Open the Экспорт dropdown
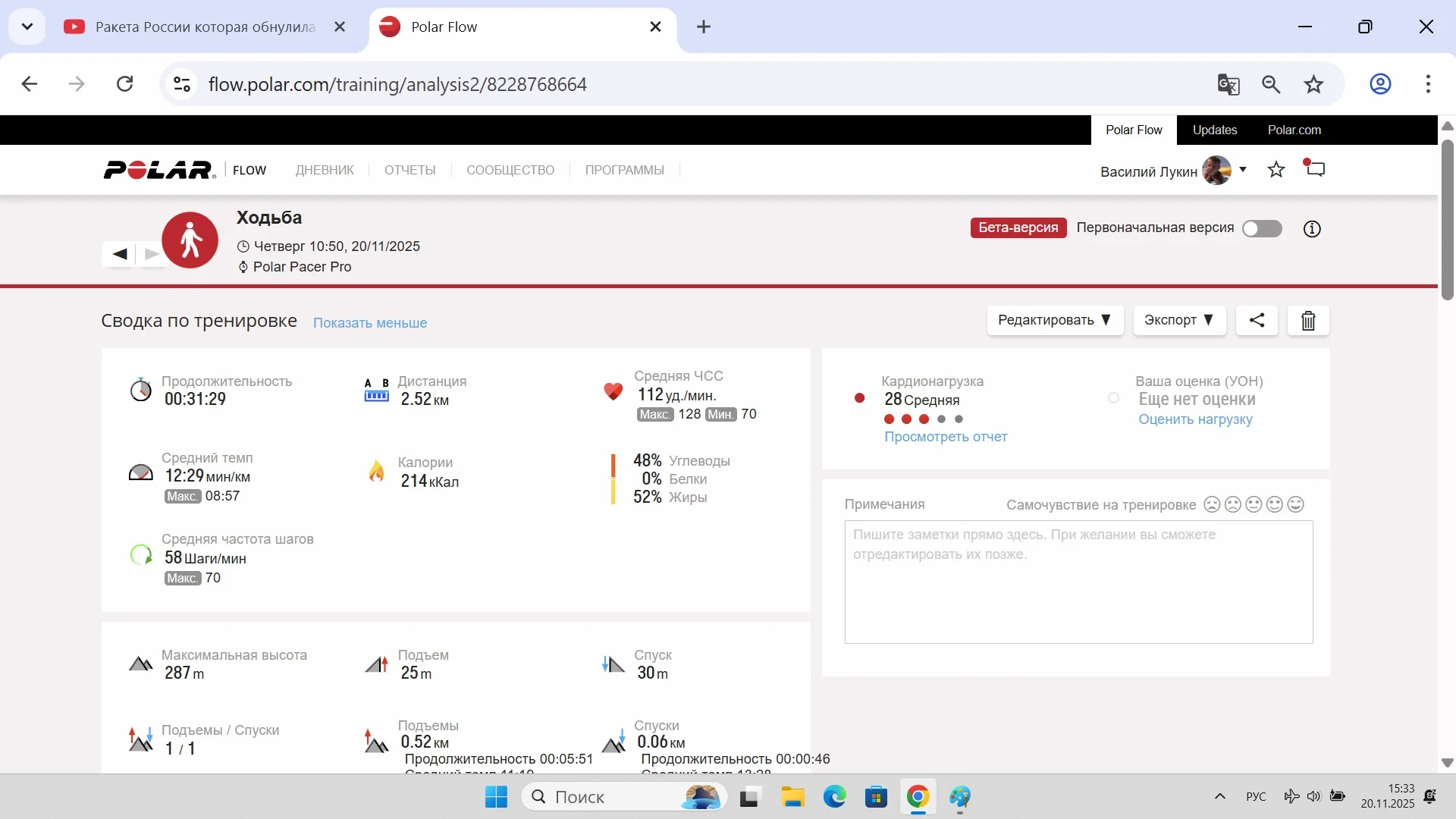Screen dimensions: 1456x819 (1178, 320)
